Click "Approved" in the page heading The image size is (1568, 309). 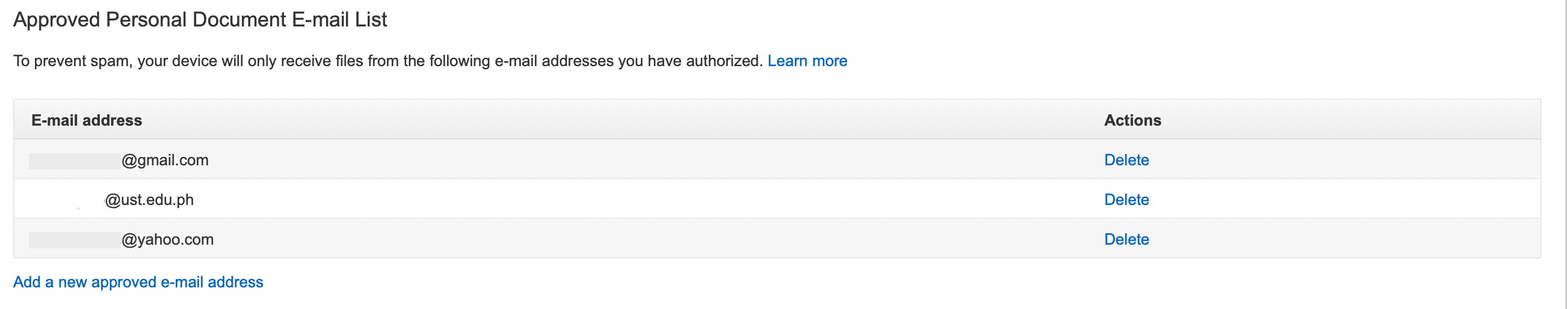[57, 20]
